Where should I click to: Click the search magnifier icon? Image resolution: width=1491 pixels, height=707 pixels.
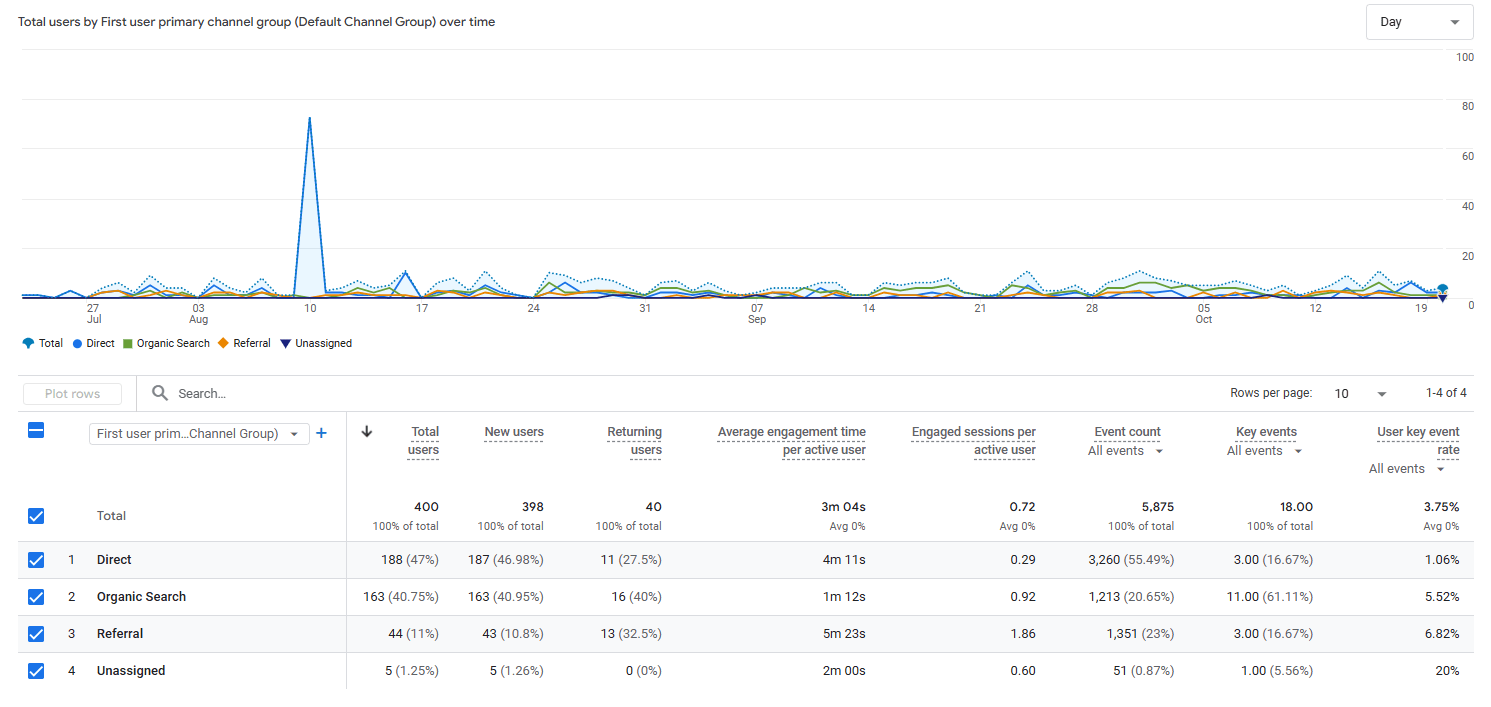click(160, 393)
